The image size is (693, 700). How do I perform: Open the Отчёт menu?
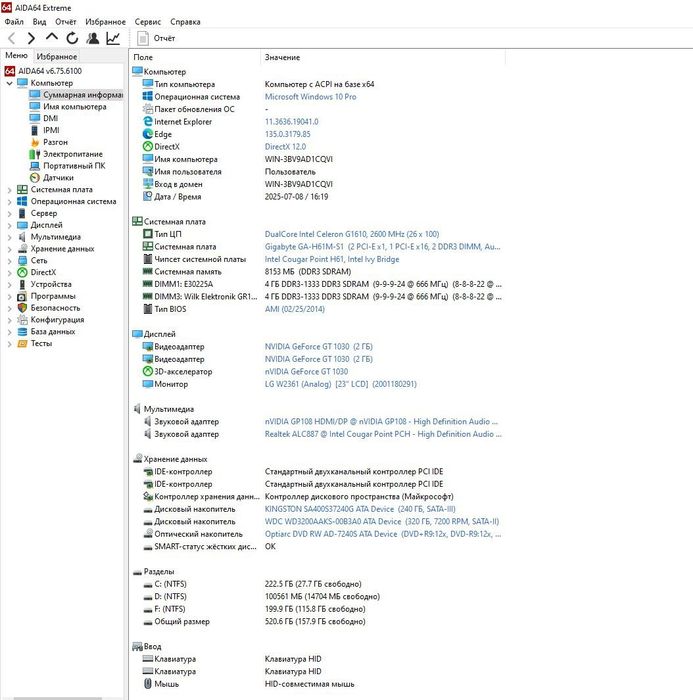66,21
